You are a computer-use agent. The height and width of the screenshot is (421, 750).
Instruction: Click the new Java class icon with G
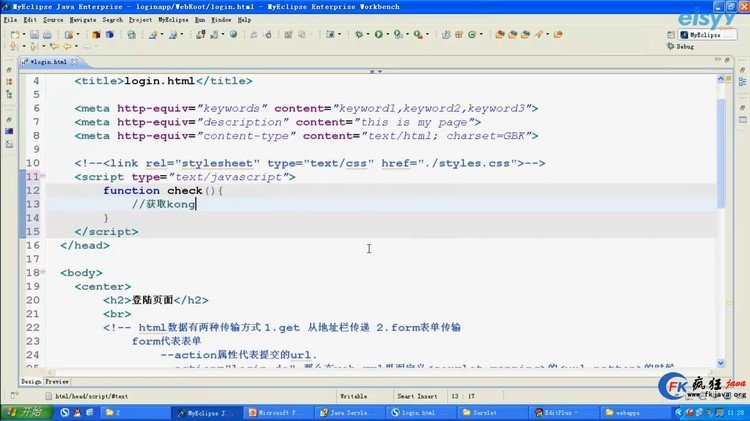click(472, 34)
